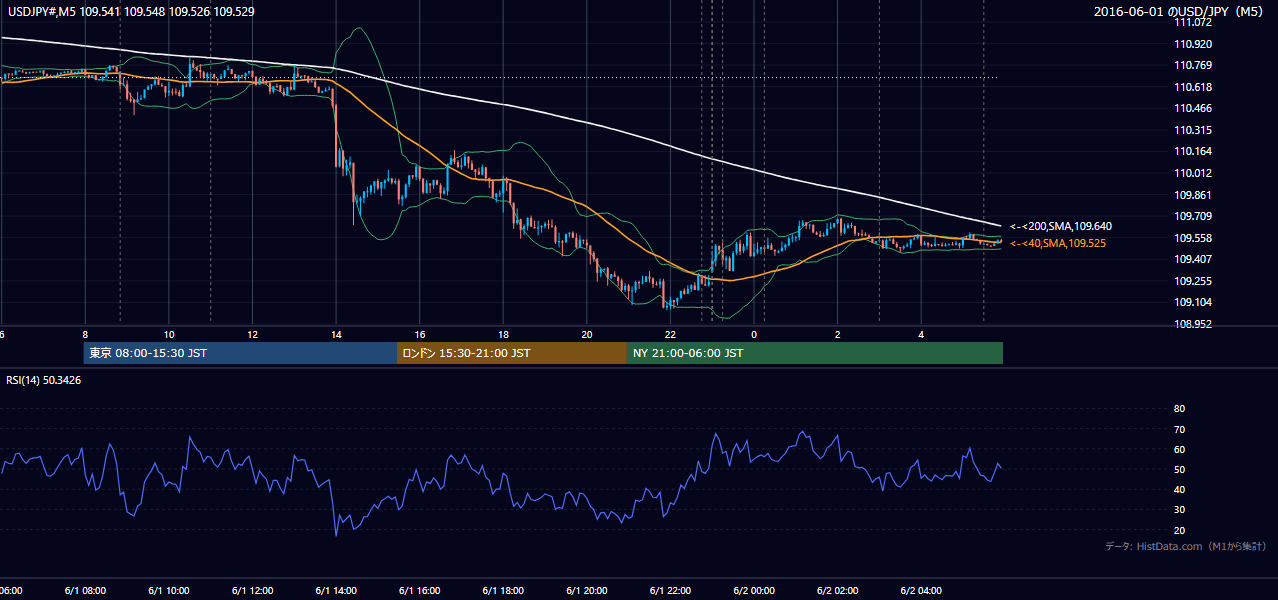Select the NY 21:00-06:00 JST session bar
1278x600 pixels.
(x=814, y=353)
